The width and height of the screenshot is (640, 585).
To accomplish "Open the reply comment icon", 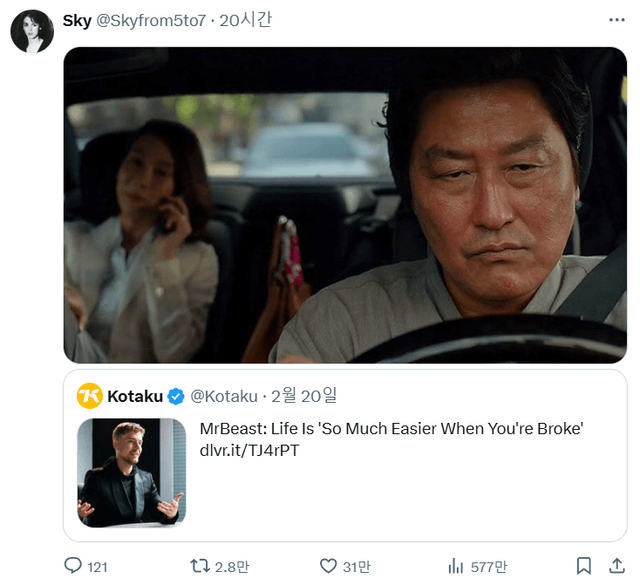I will pos(73,566).
